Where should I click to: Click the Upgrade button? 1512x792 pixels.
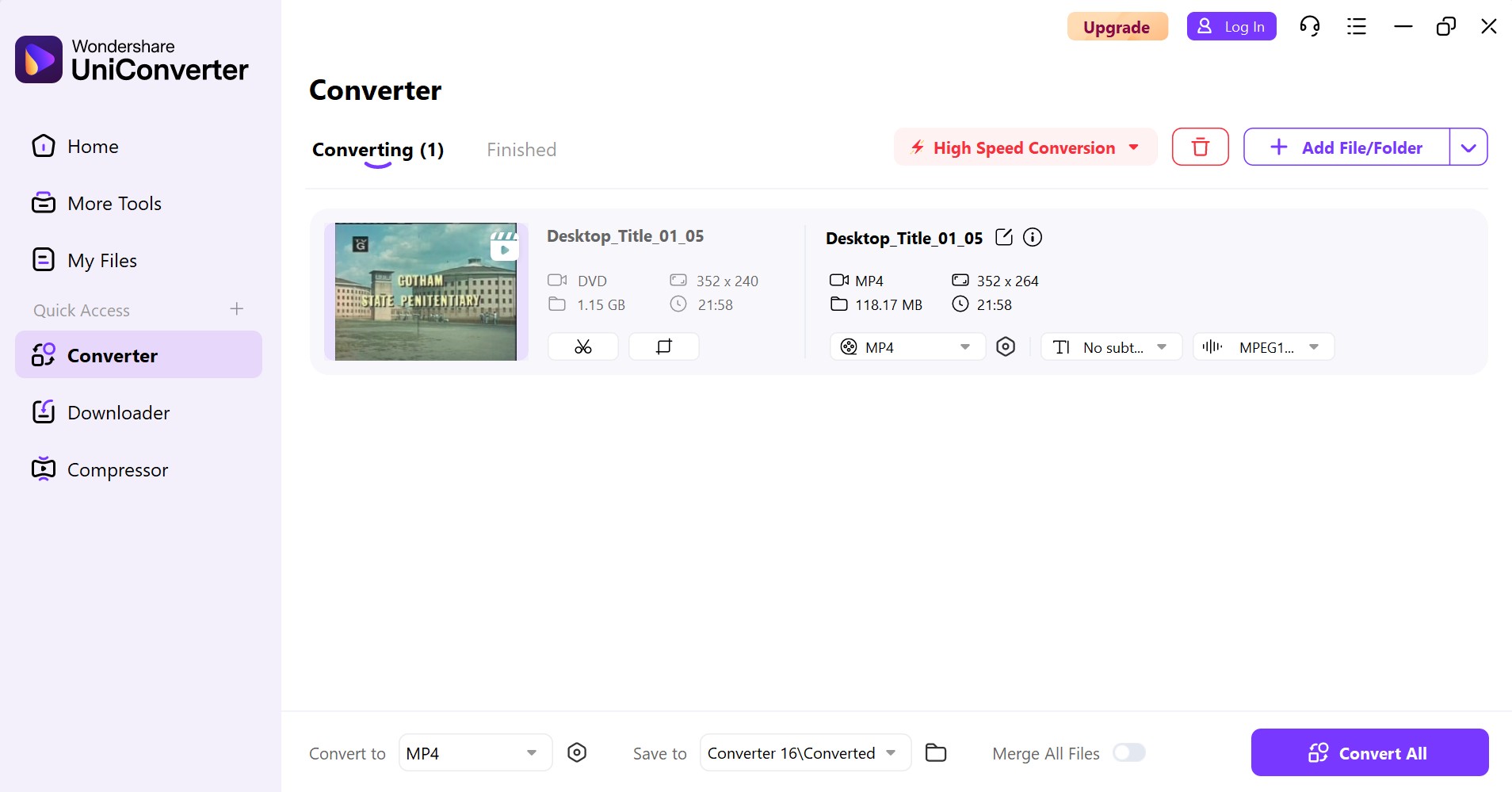[1117, 27]
